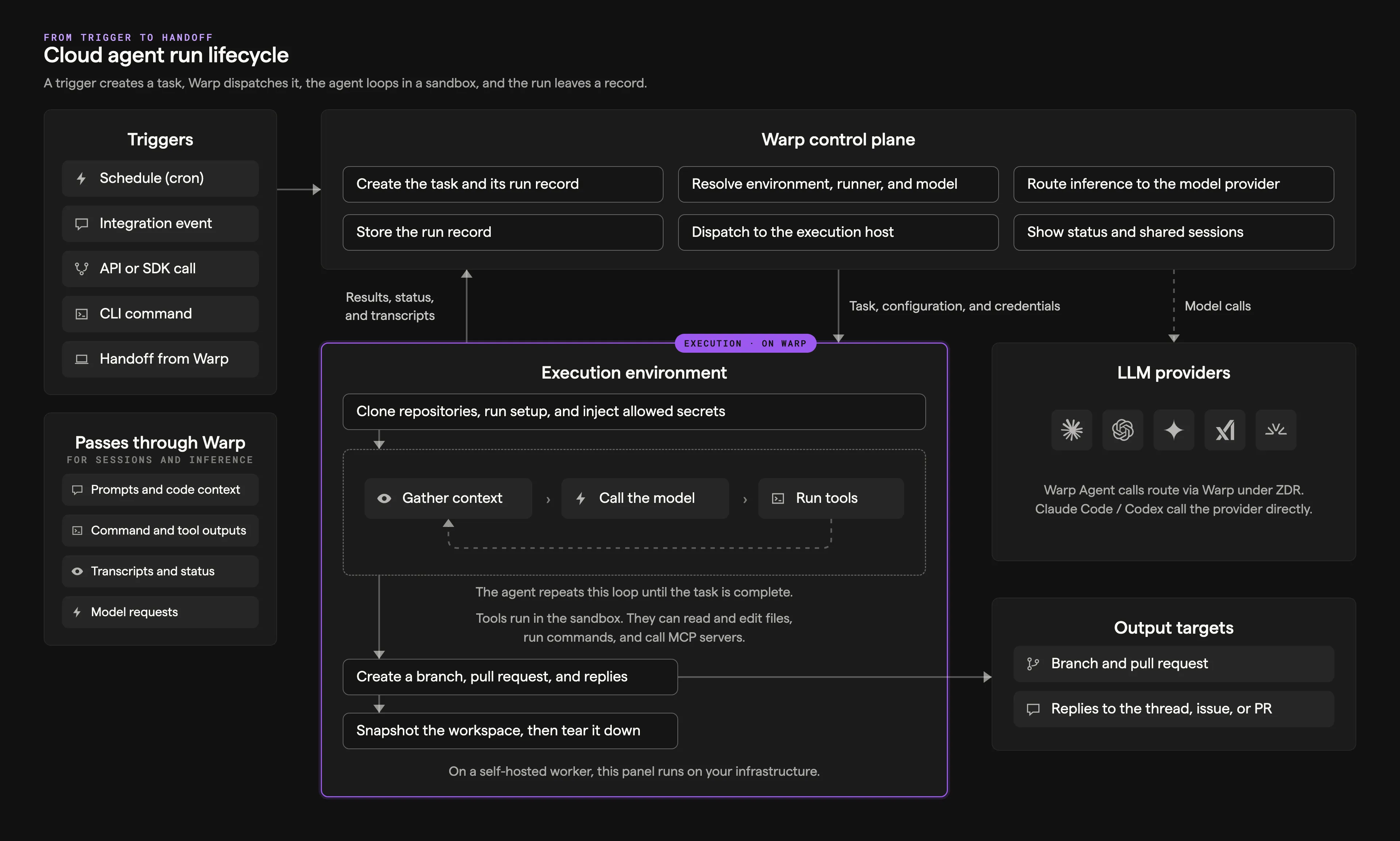The height and width of the screenshot is (841, 1400).
Task: Click Dispatch to the execution host box
Action: point(838,232)
